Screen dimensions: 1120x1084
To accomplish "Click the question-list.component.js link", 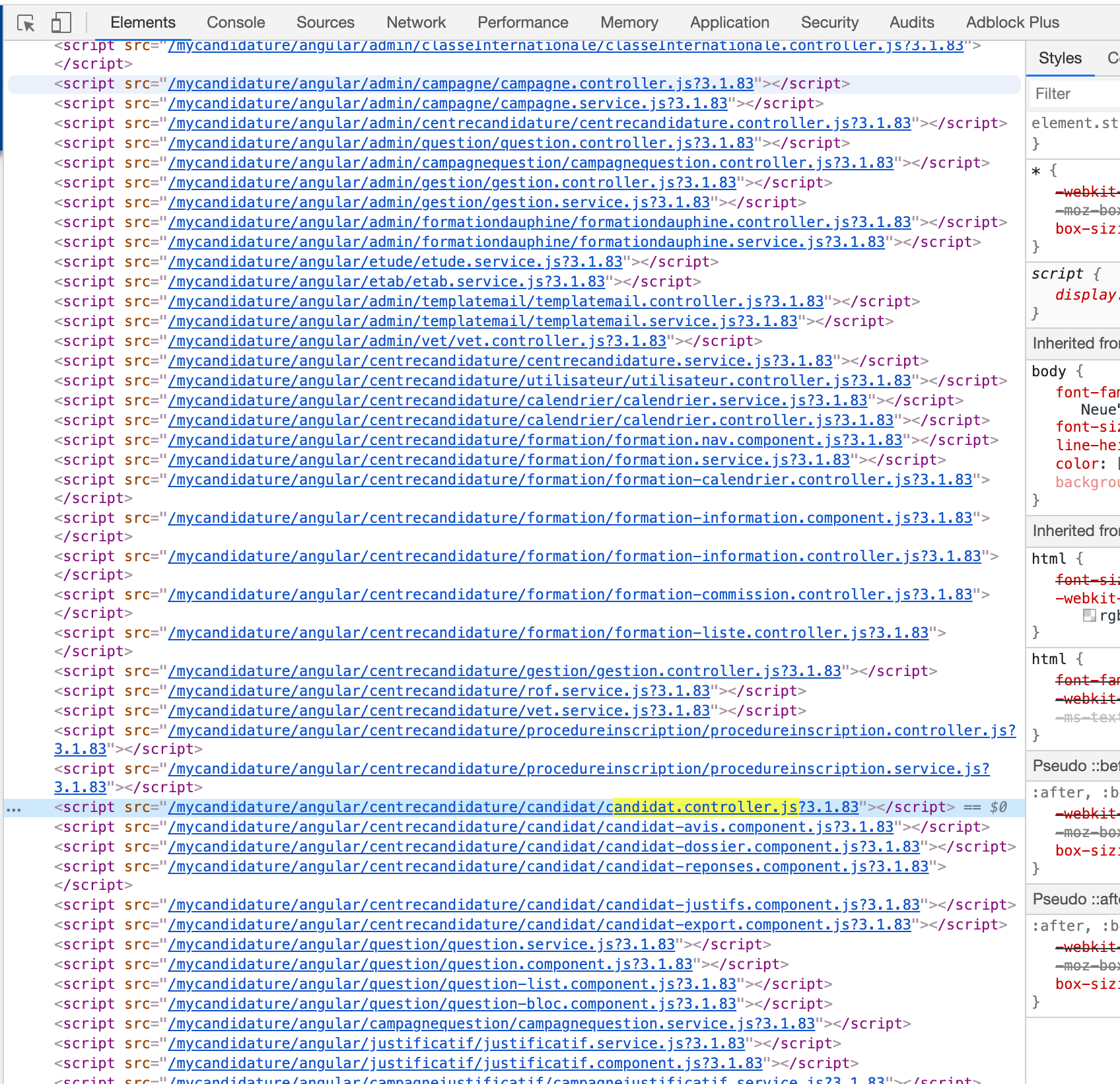I will pyautogui.click(x=452, y=984).
